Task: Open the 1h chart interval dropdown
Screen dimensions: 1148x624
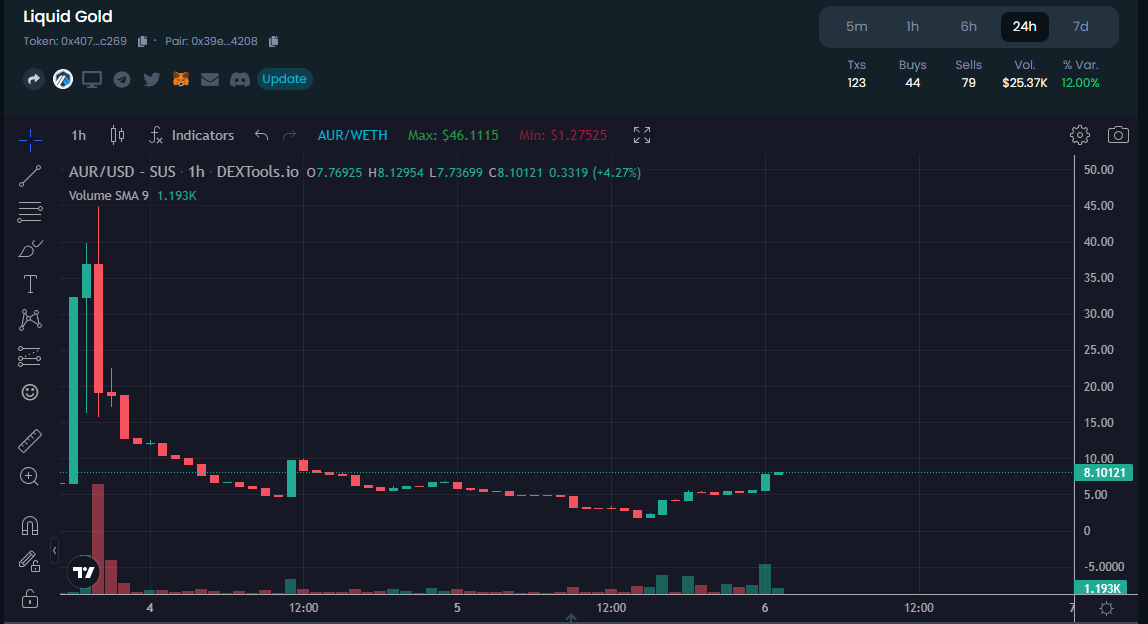Action: click(x=78, y=135)
